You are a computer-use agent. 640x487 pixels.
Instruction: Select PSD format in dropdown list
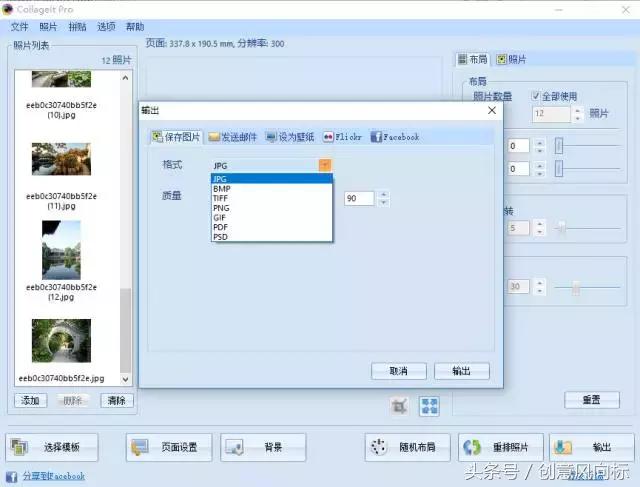271,237
